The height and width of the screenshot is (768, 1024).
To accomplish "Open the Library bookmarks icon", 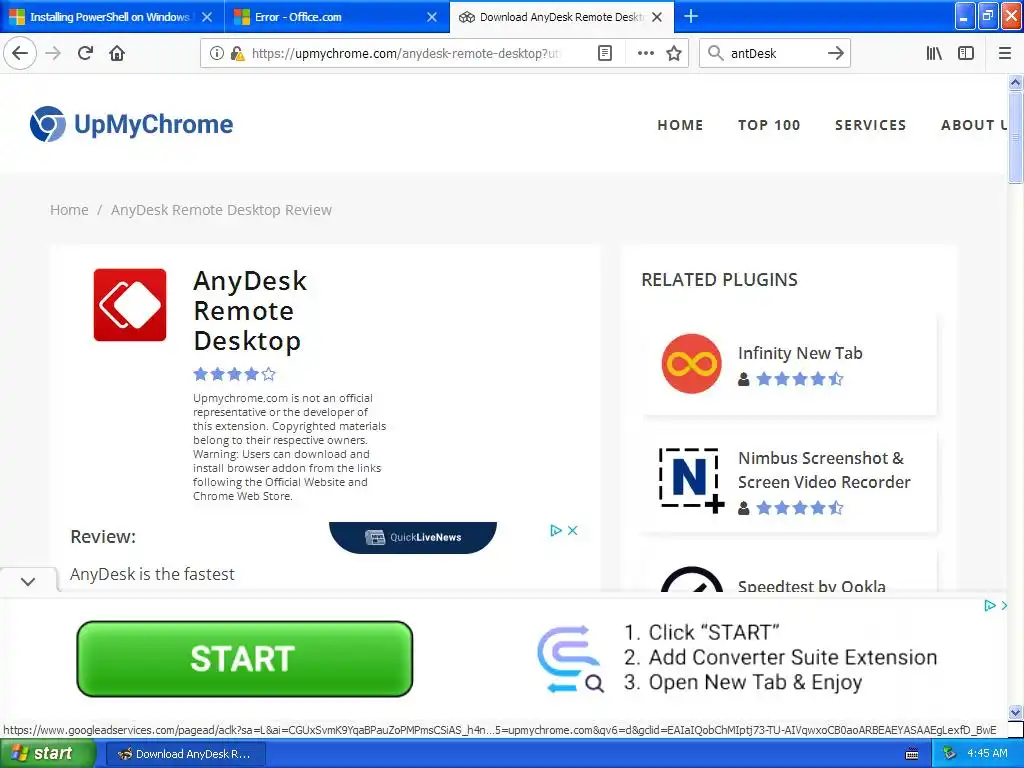I will [x=934, y=54].
